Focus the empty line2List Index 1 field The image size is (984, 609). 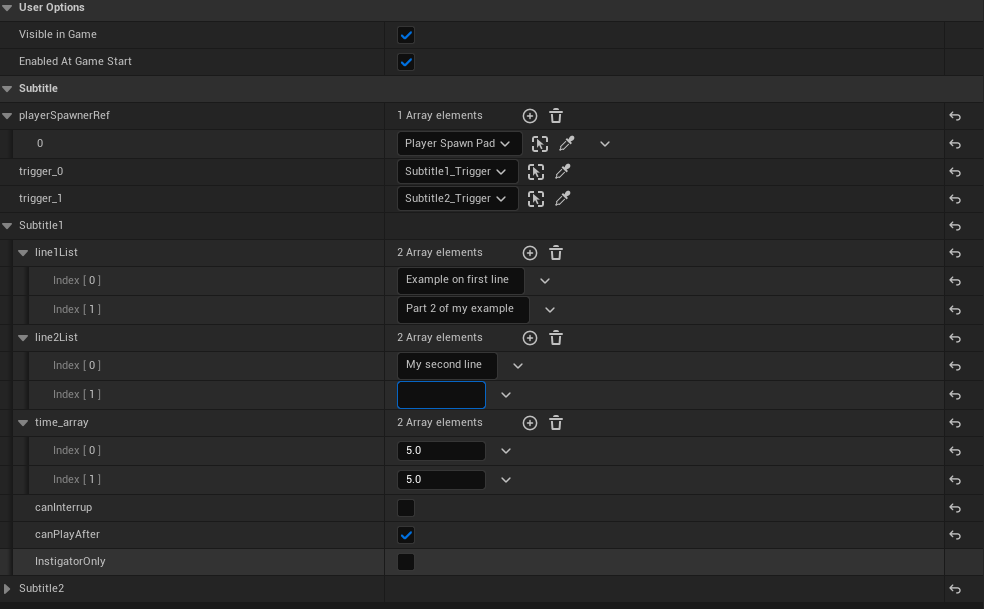click(441, 395)
